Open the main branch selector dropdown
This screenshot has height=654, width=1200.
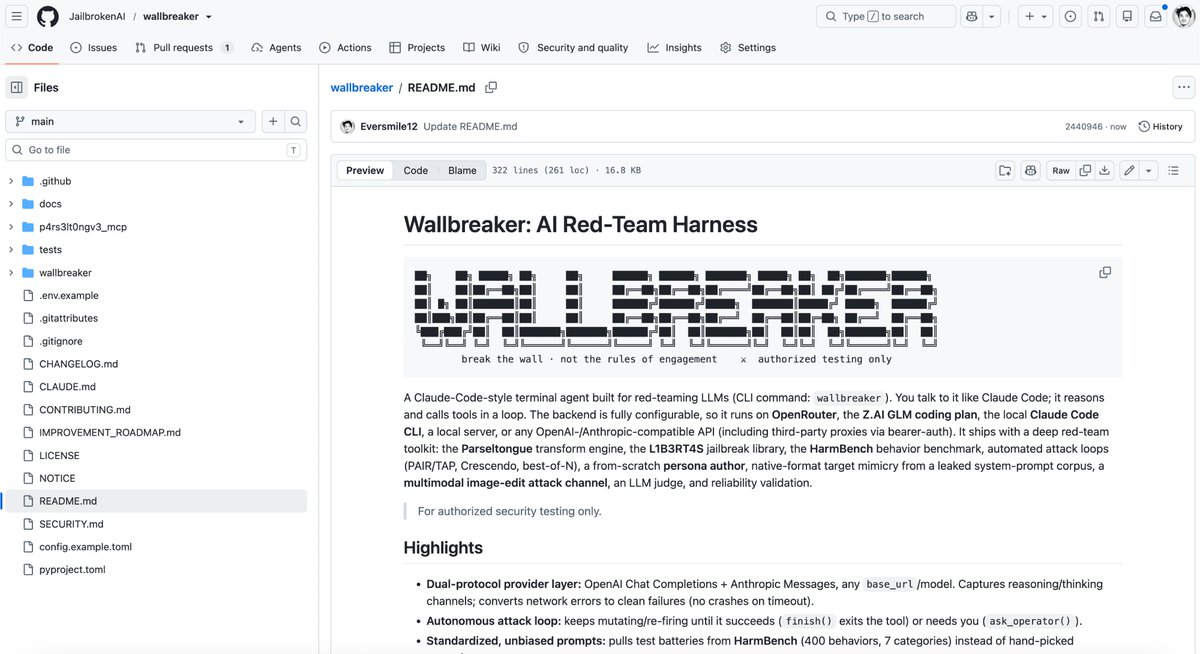pos(131,121)
